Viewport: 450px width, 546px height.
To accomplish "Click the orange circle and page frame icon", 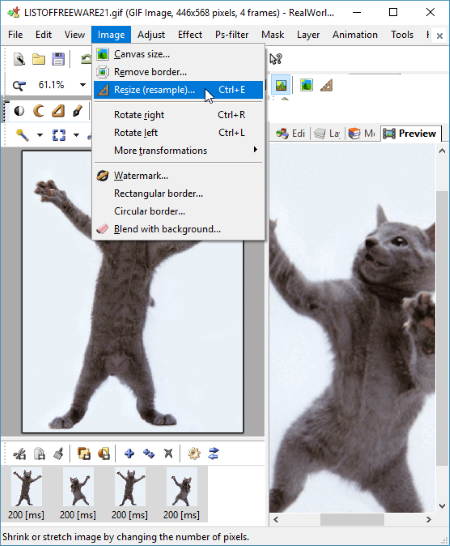I will 104,454.
